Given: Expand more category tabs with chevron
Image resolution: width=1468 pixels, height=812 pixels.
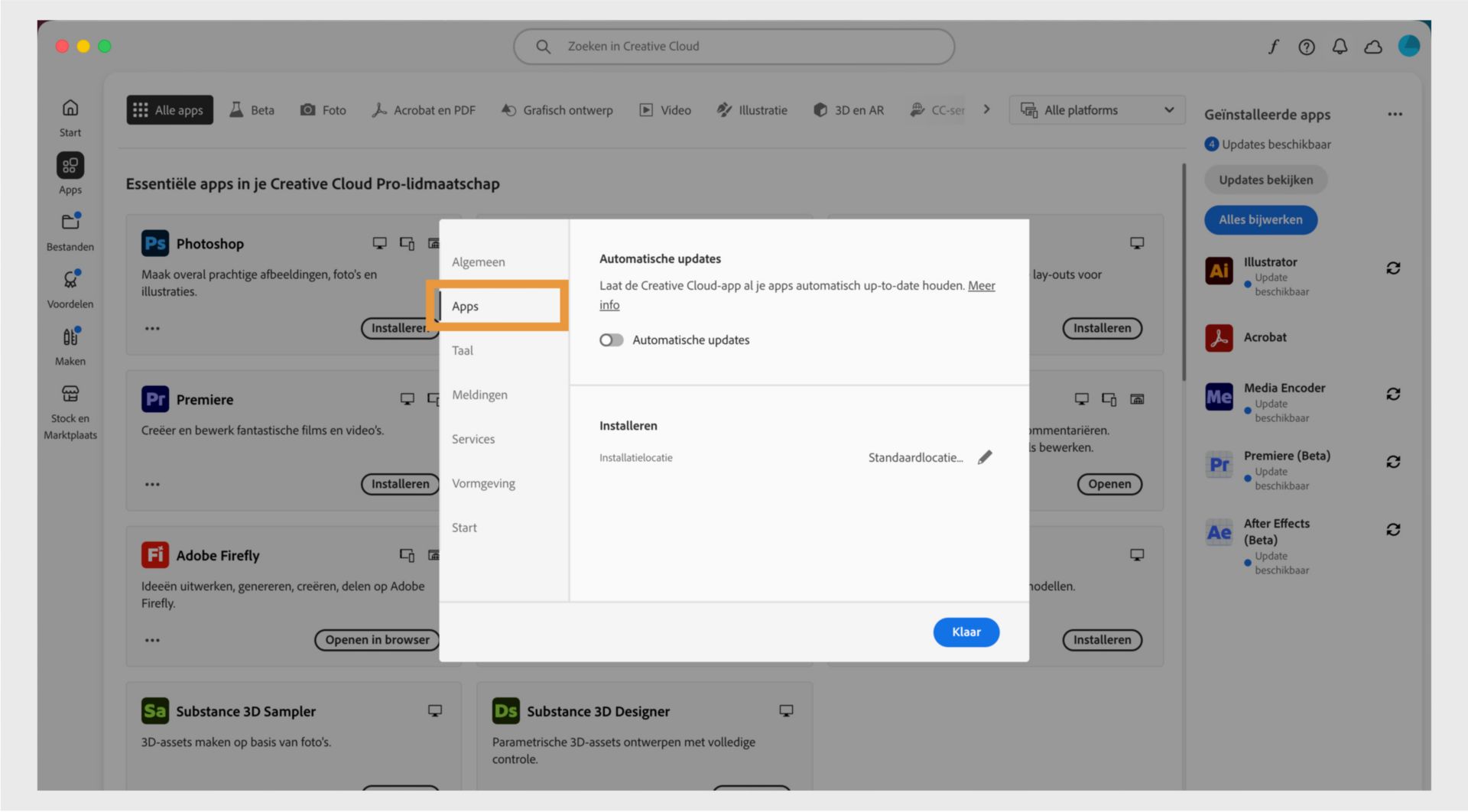Looking at the screenshot, I should tap(986, 109).
